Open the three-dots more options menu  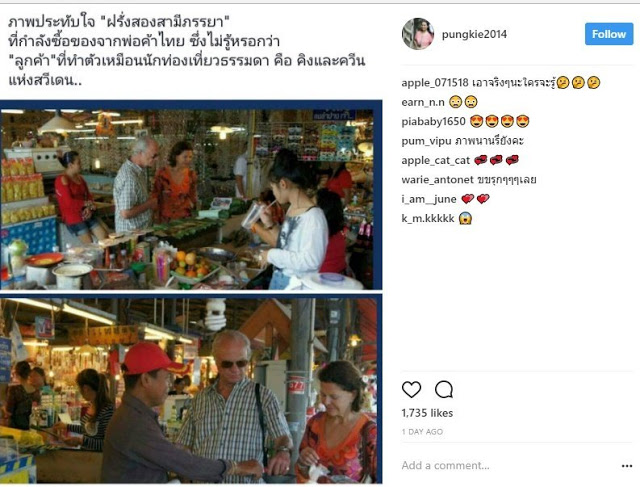(627, 466)
